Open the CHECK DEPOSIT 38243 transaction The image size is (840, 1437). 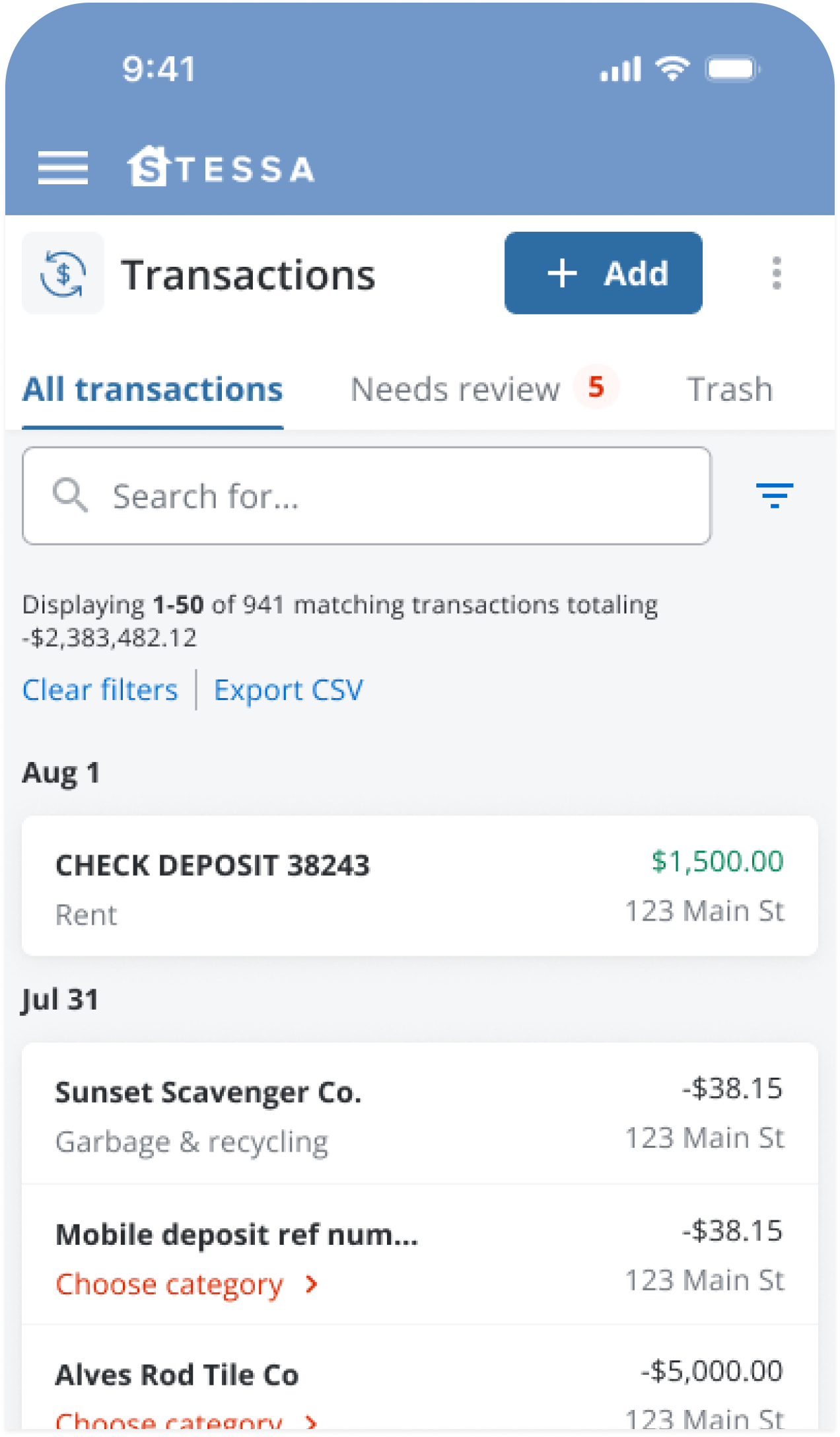420,886
